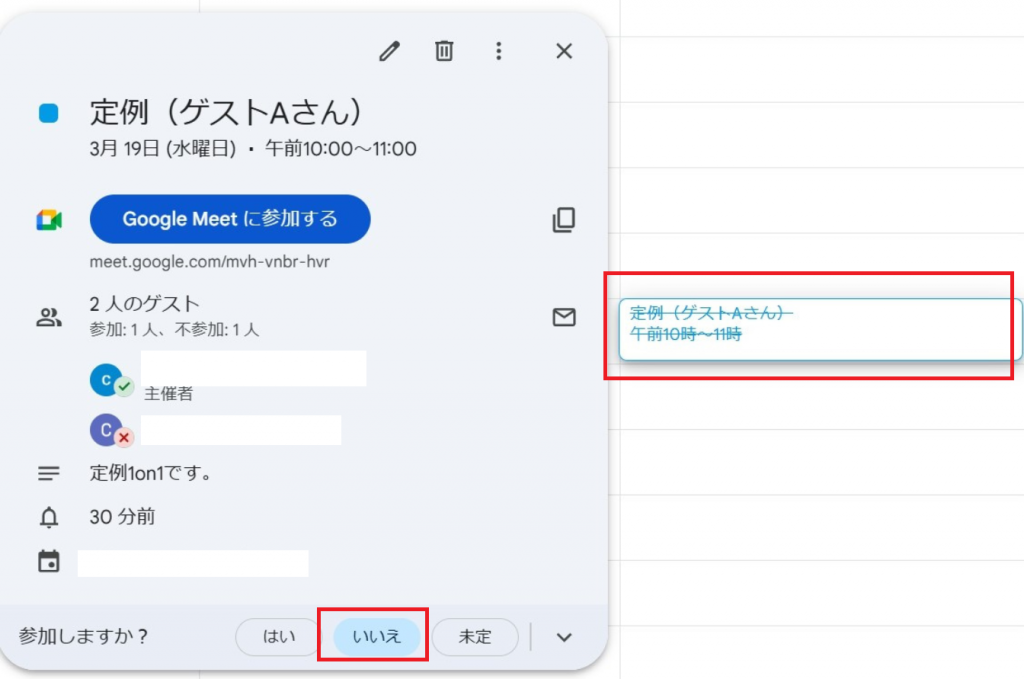Email guests using the envelope icon
The image size is (1024, 679).
[x=564, y=317]
